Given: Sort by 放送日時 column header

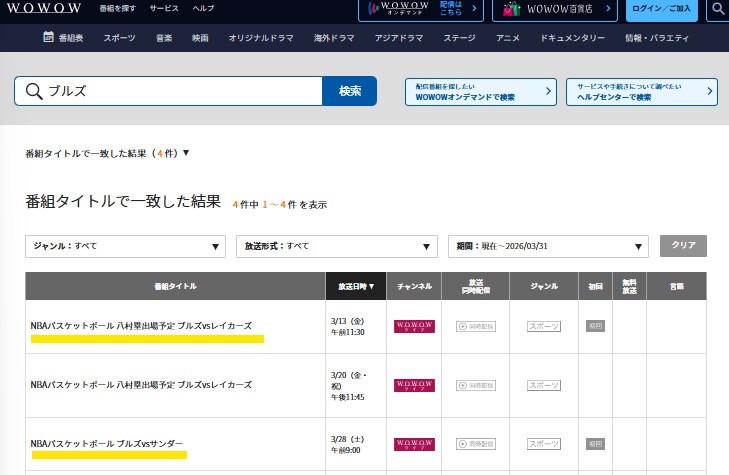Looking at the screenshot, I should (x=356, y=286).
